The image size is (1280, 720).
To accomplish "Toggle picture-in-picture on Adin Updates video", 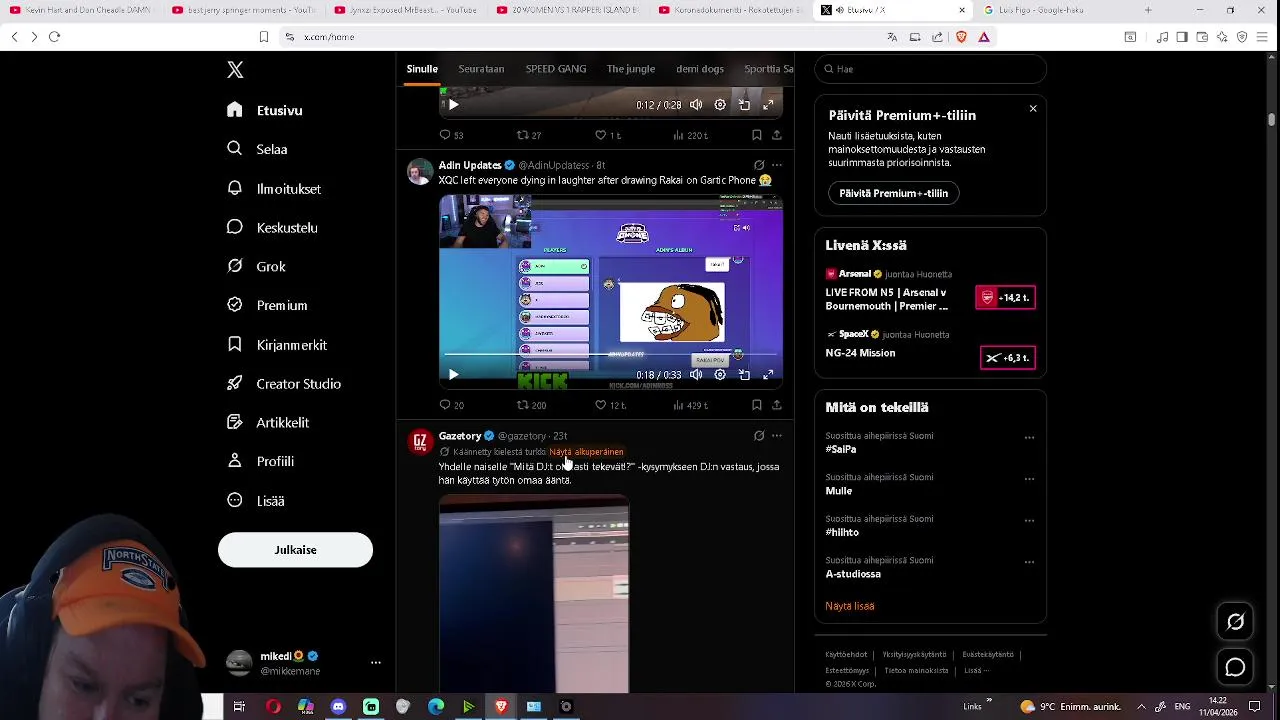I will click(744, 375).
